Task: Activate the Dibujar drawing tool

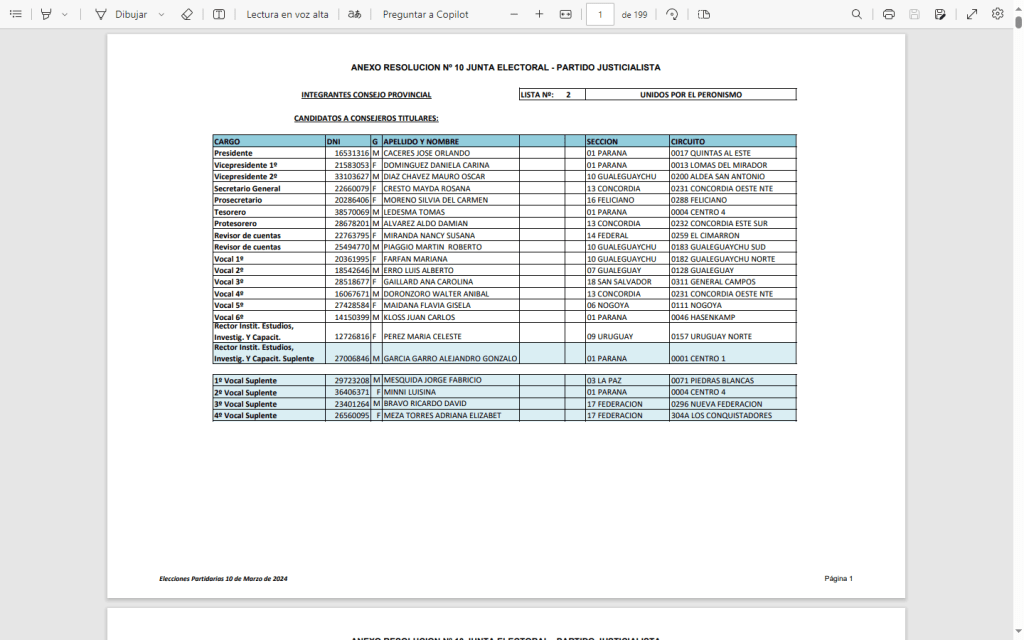Action: 120,14
